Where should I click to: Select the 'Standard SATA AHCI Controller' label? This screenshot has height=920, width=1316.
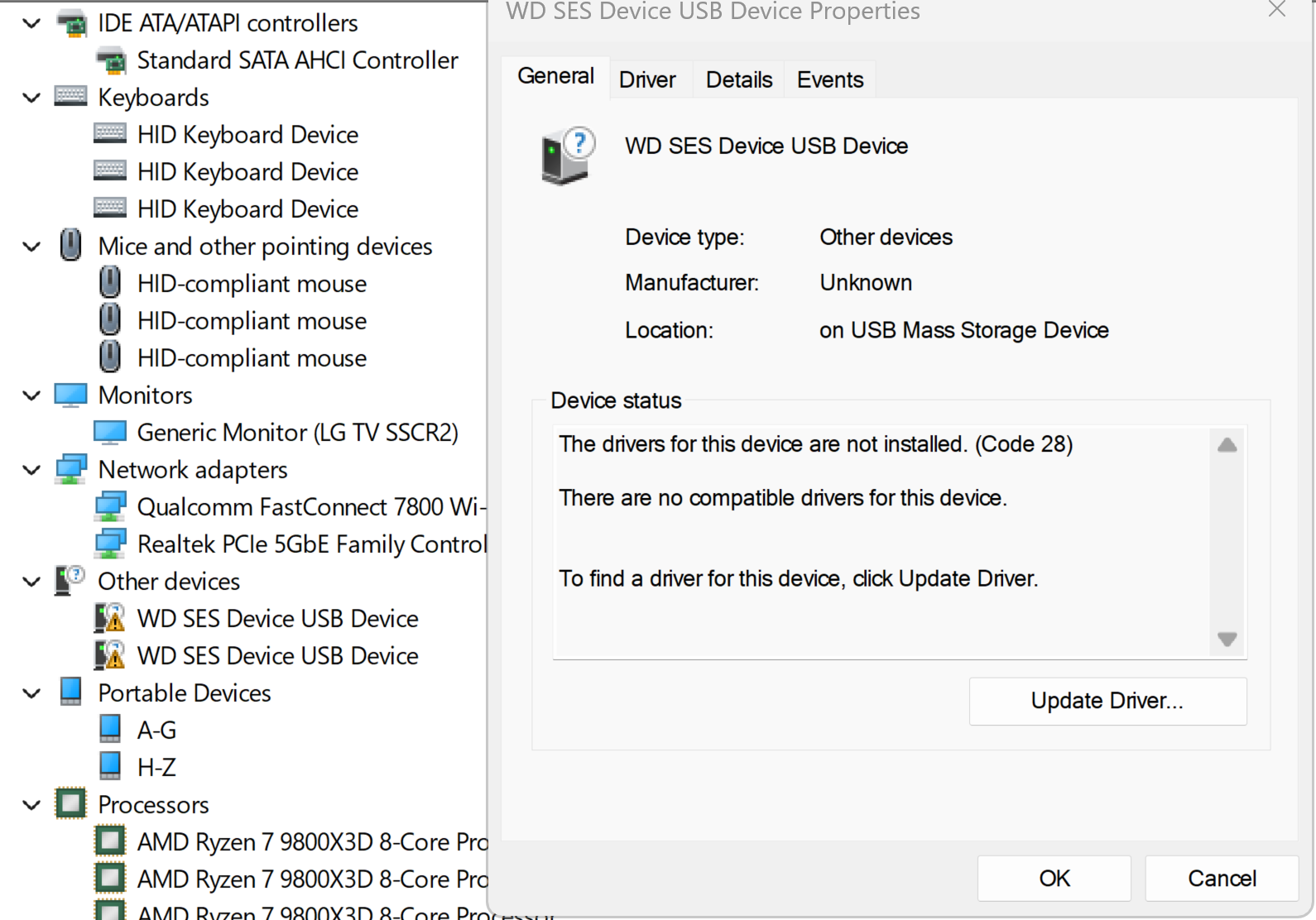pos(297,60)
